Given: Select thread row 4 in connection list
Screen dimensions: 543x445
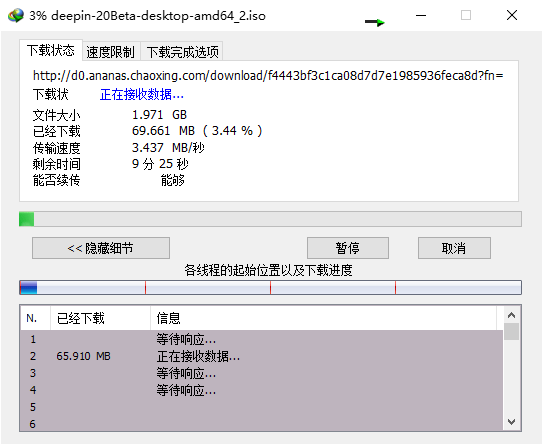Looking at the screenshot, I should click(x=261, y=390).
